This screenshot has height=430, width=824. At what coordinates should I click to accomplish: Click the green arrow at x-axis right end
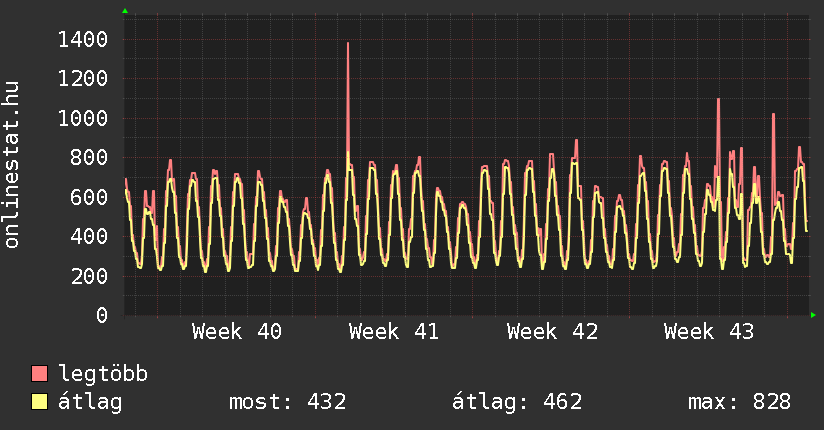pos(813,315)
